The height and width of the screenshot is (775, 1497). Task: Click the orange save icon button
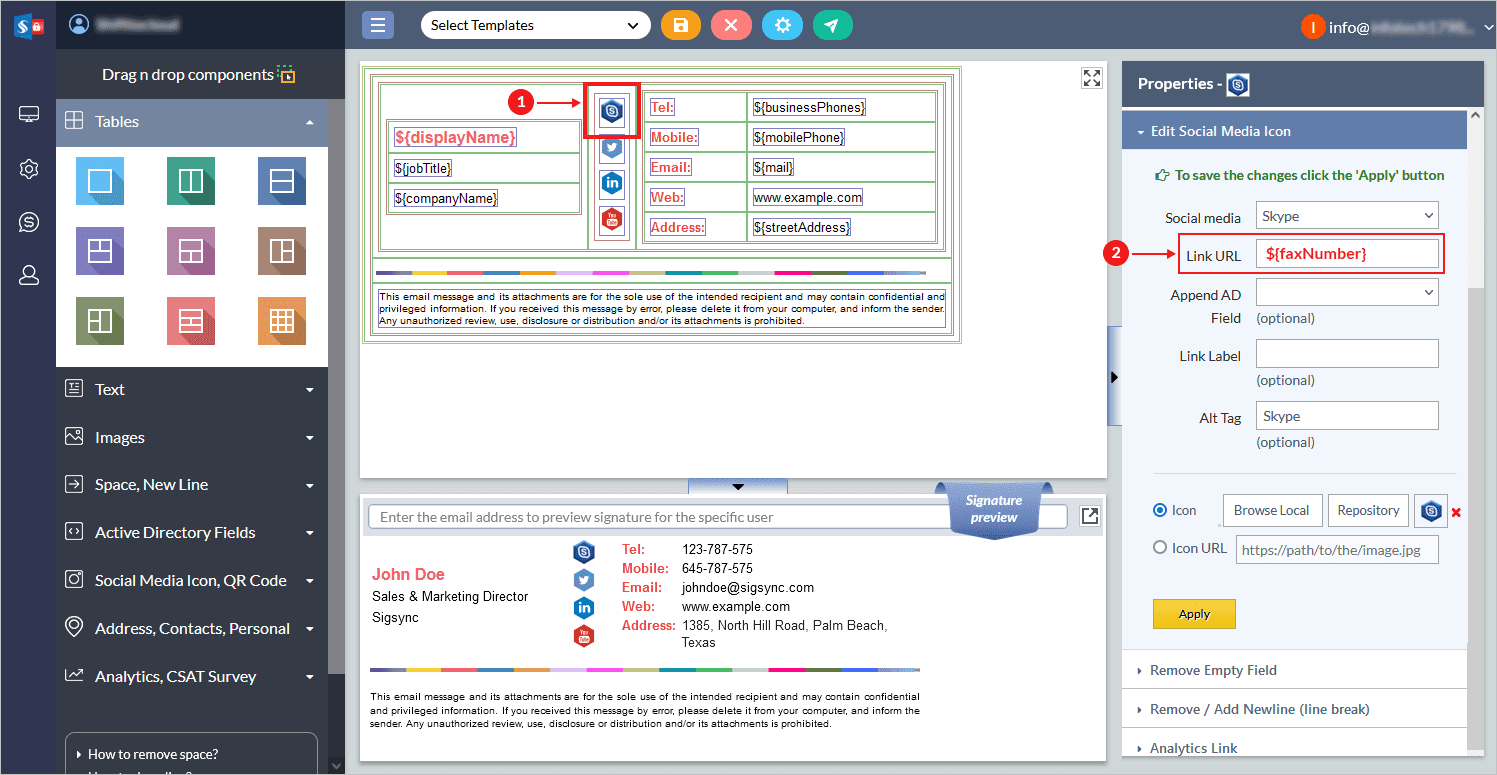click(680, 25)
